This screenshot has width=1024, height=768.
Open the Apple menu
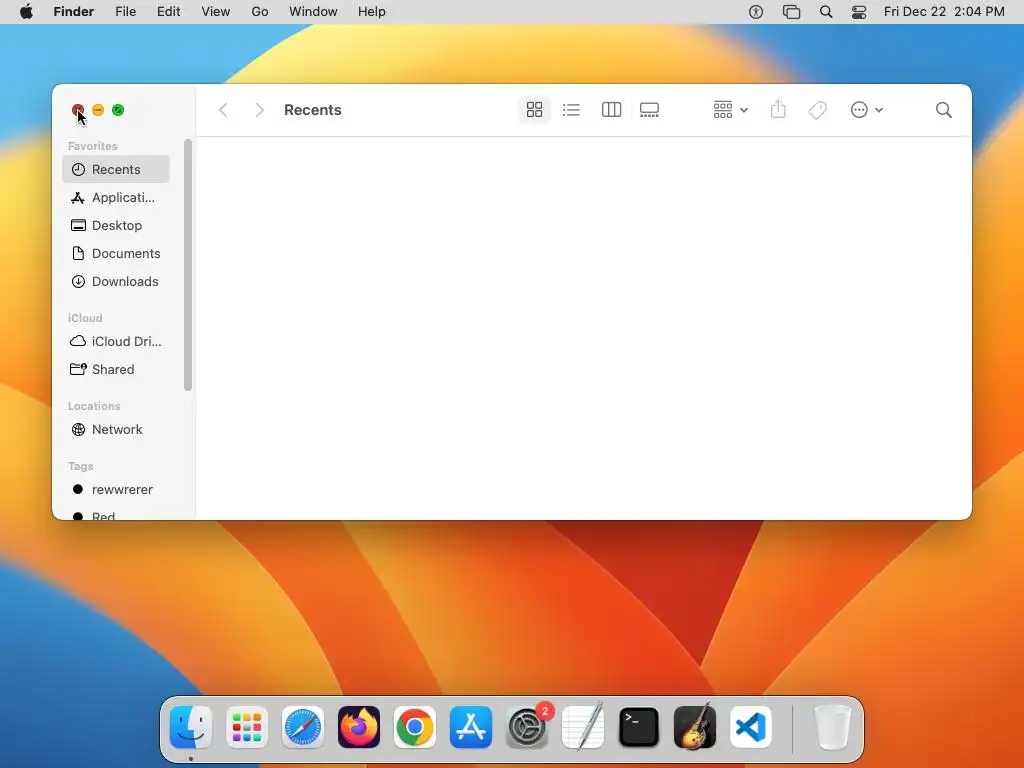[x=26, y=12]
